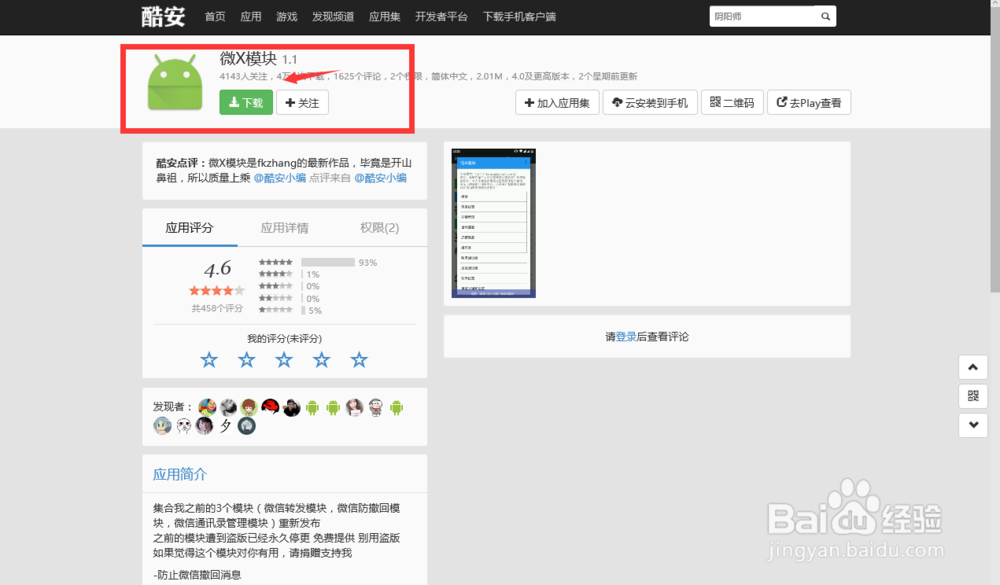
Task: Click the 93% five-star rating bar
Action: point(328,262)
